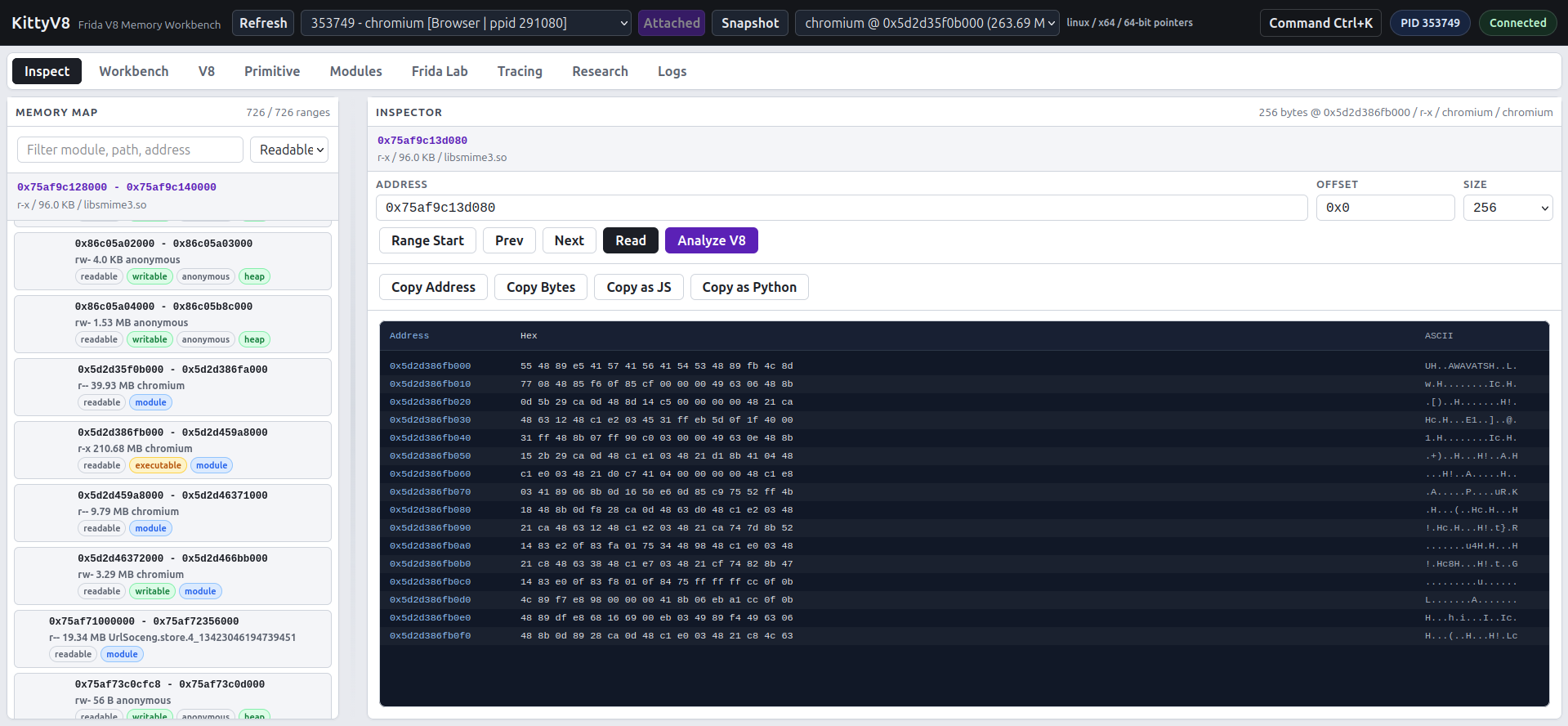
Task: Switch to the Workbench tab
Action: click(x=134, y=71)
